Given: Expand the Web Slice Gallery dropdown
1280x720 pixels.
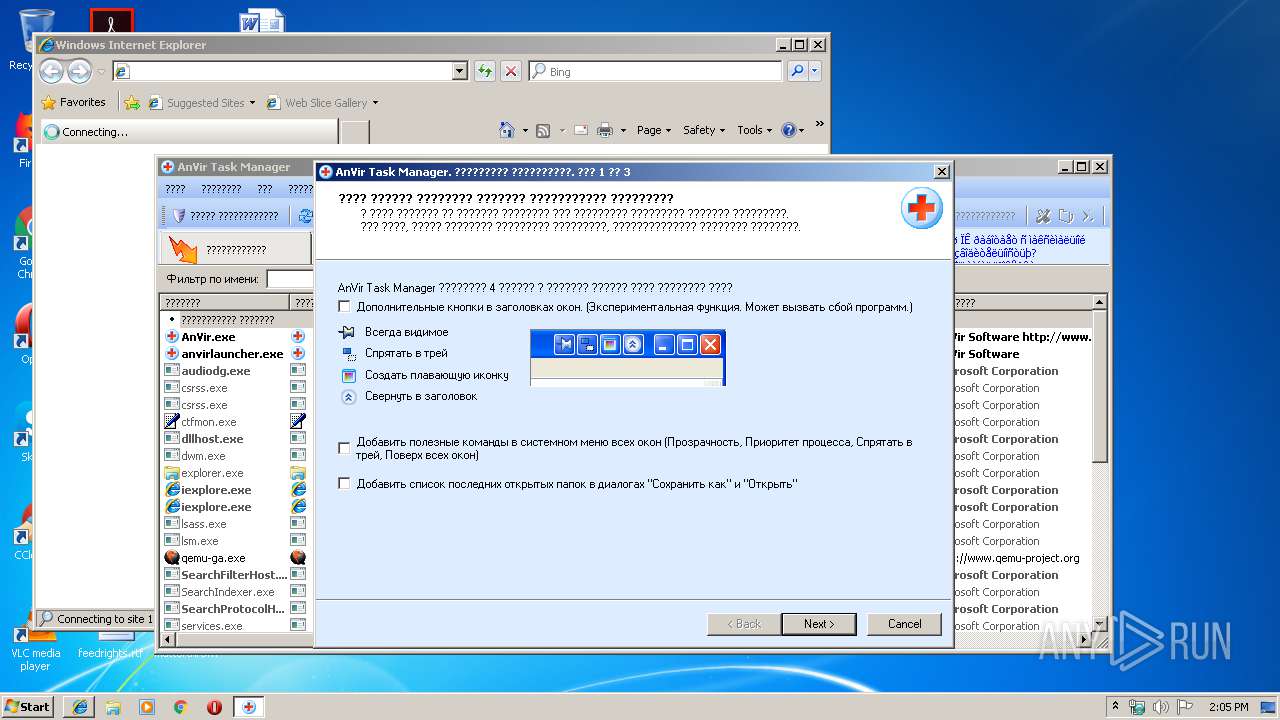Looking at the screenshot, I should (375, 102).
